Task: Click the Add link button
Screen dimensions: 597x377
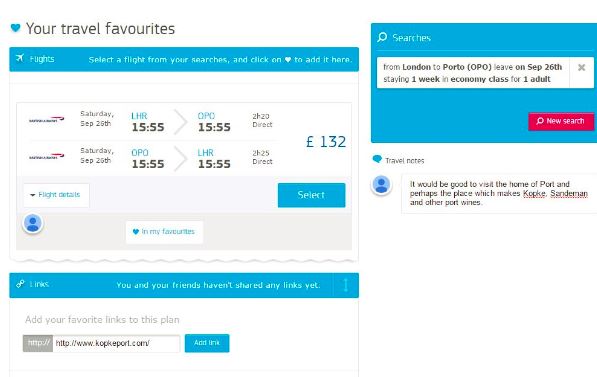Action: 207,343
